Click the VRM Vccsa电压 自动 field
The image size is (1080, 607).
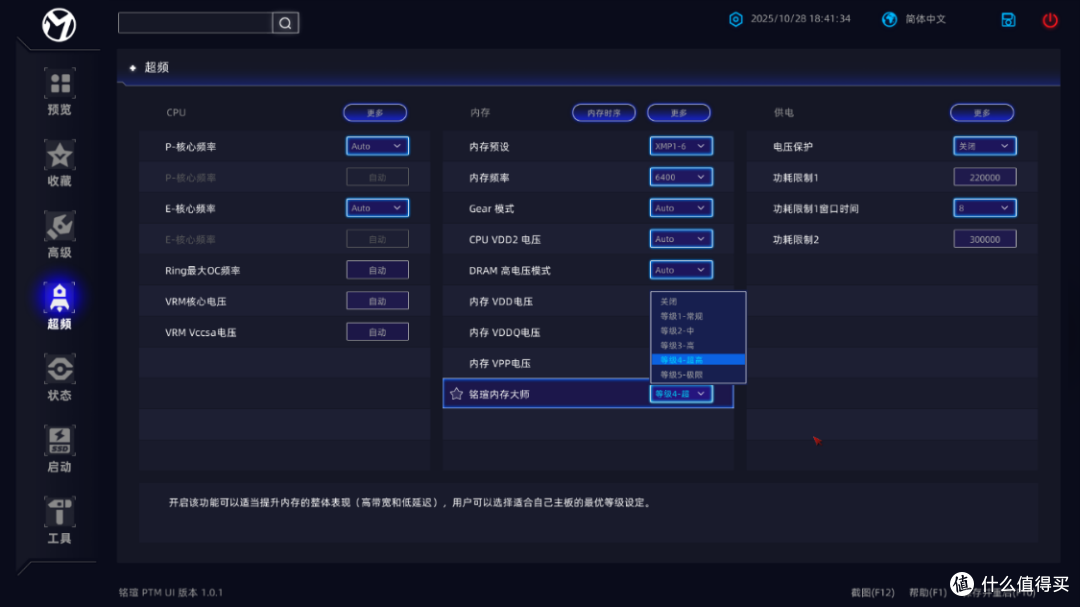tap(377, 332)
